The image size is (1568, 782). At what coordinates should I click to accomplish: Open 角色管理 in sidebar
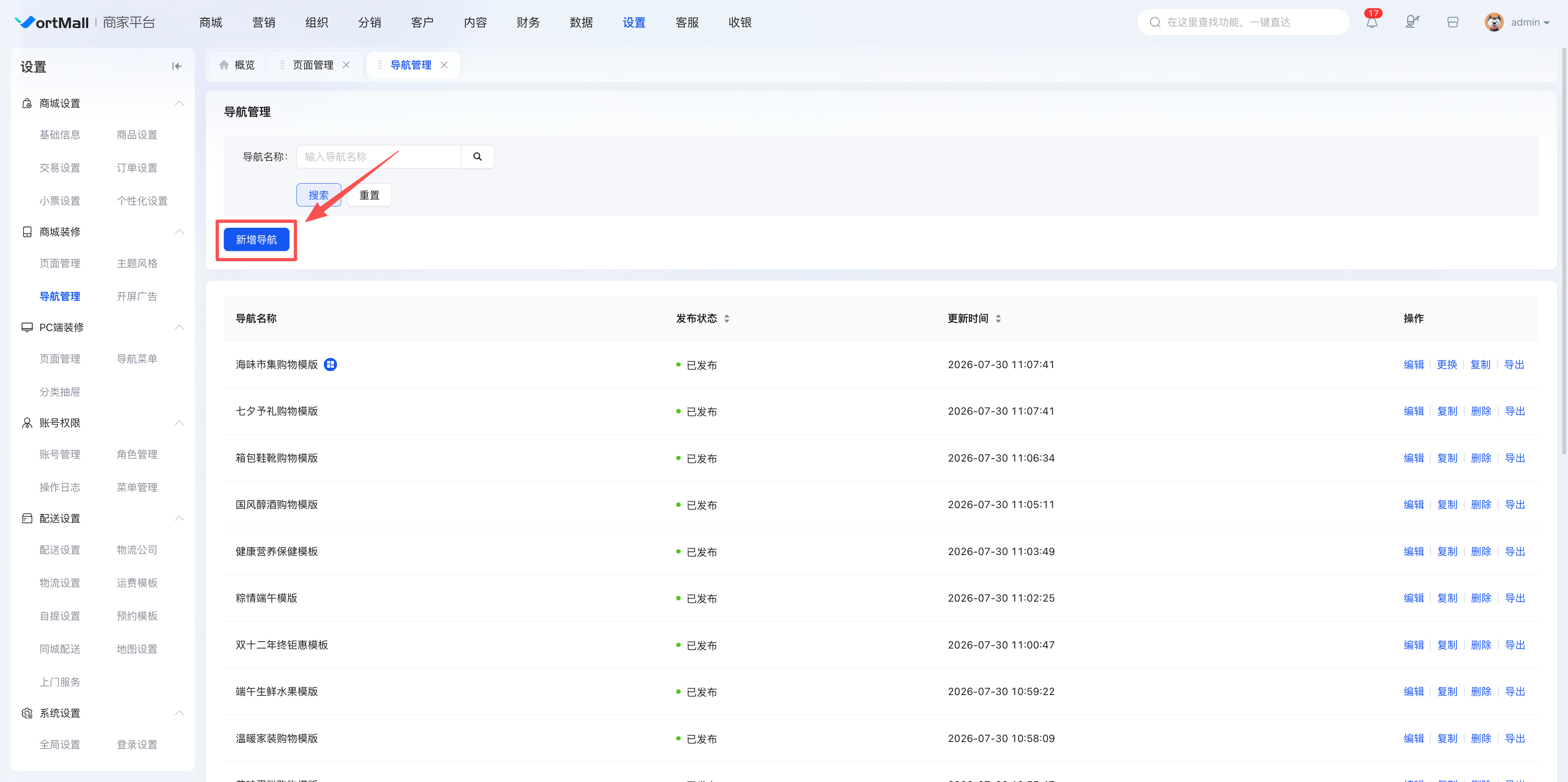[x=137, y=455]
